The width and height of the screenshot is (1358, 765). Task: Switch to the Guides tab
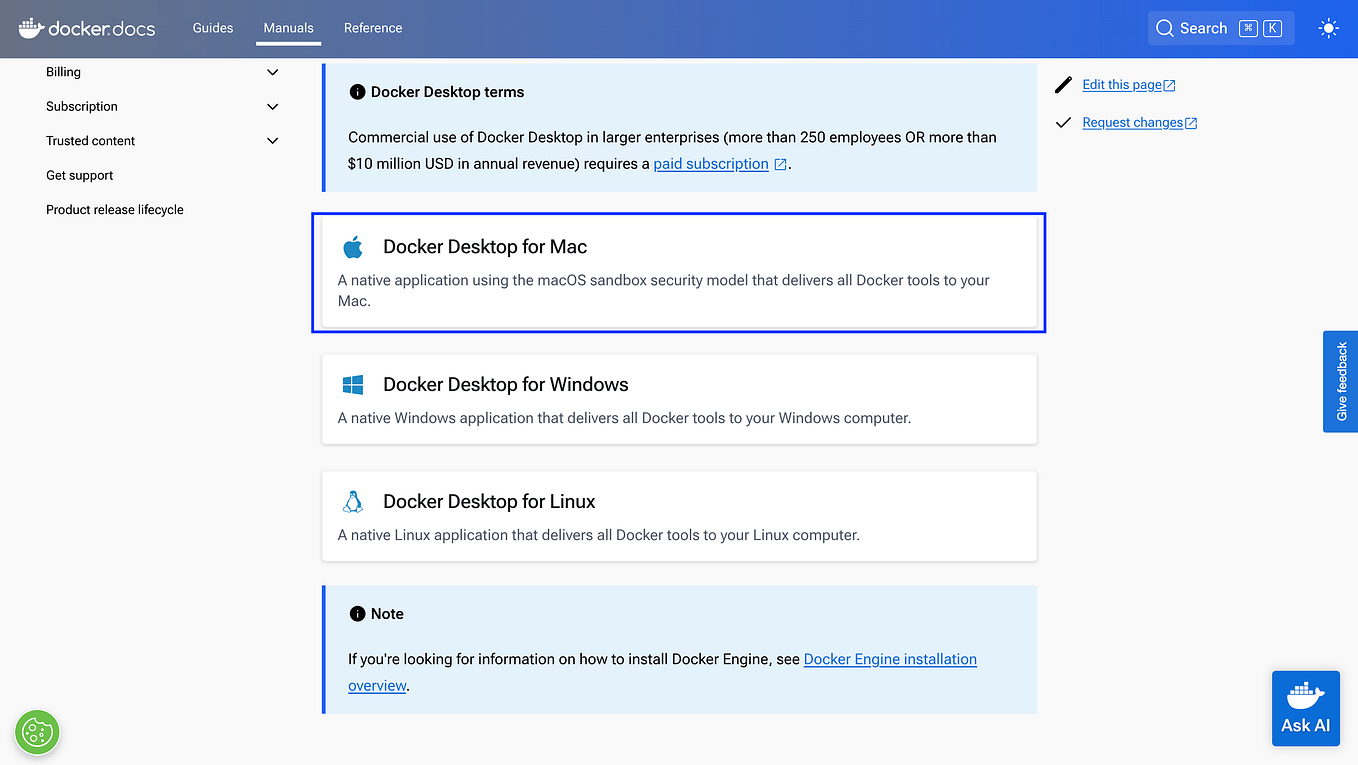point(212,28)
